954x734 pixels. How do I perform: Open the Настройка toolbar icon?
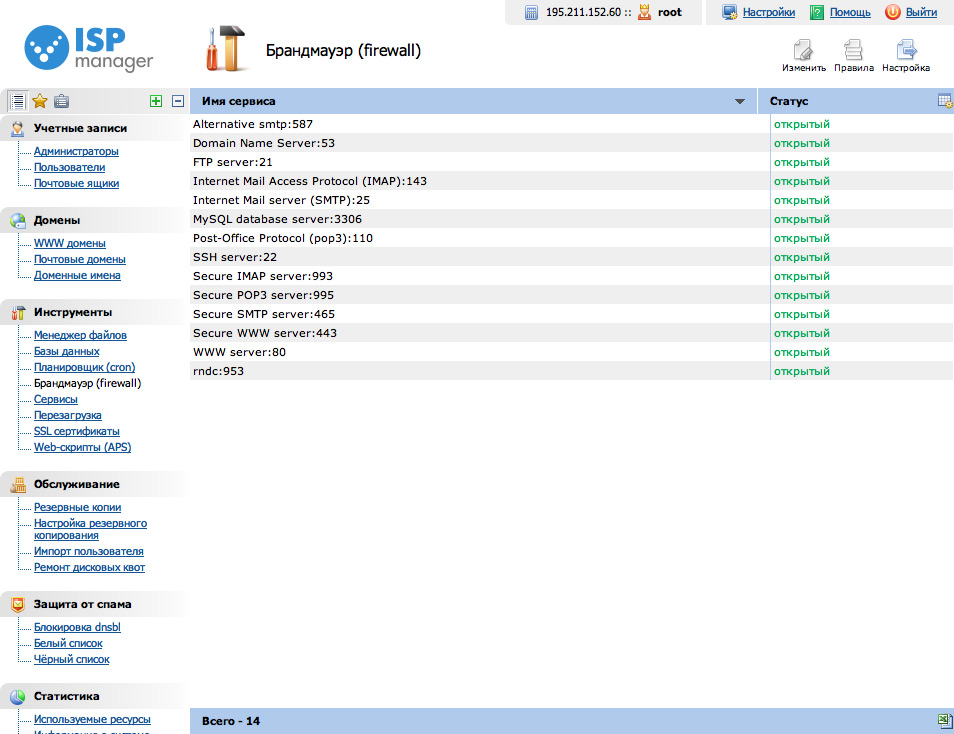pyautogui.click(x=906, y=52)
